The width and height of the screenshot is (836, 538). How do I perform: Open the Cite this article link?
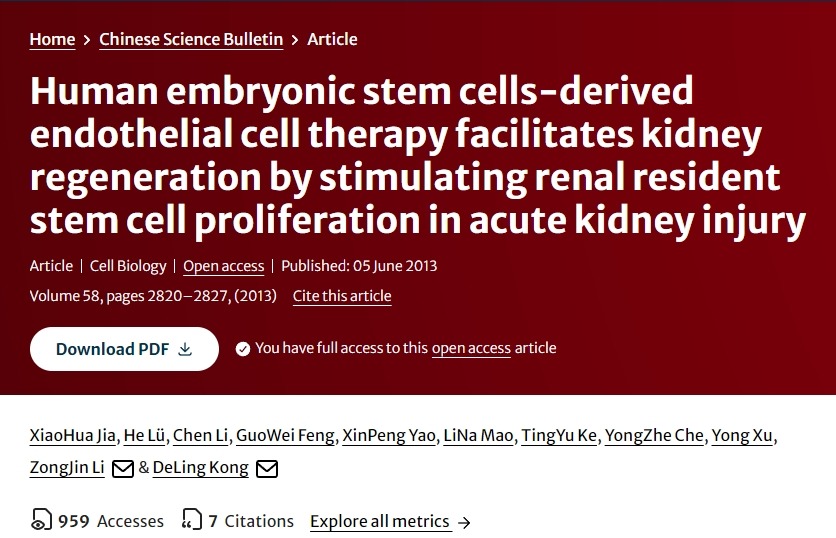(x=342, y=296)
